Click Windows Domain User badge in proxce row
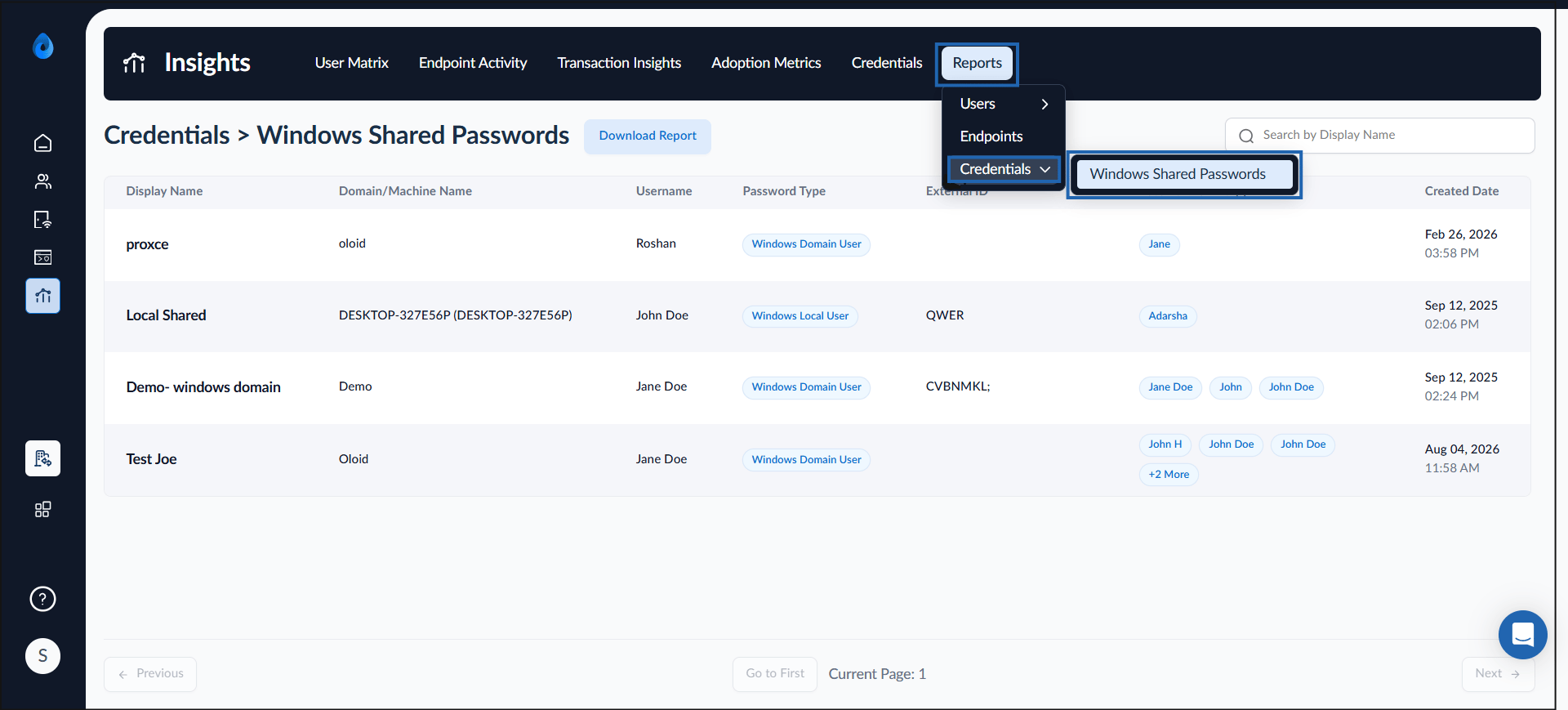Screen dimensions: 1568x710 806,244
